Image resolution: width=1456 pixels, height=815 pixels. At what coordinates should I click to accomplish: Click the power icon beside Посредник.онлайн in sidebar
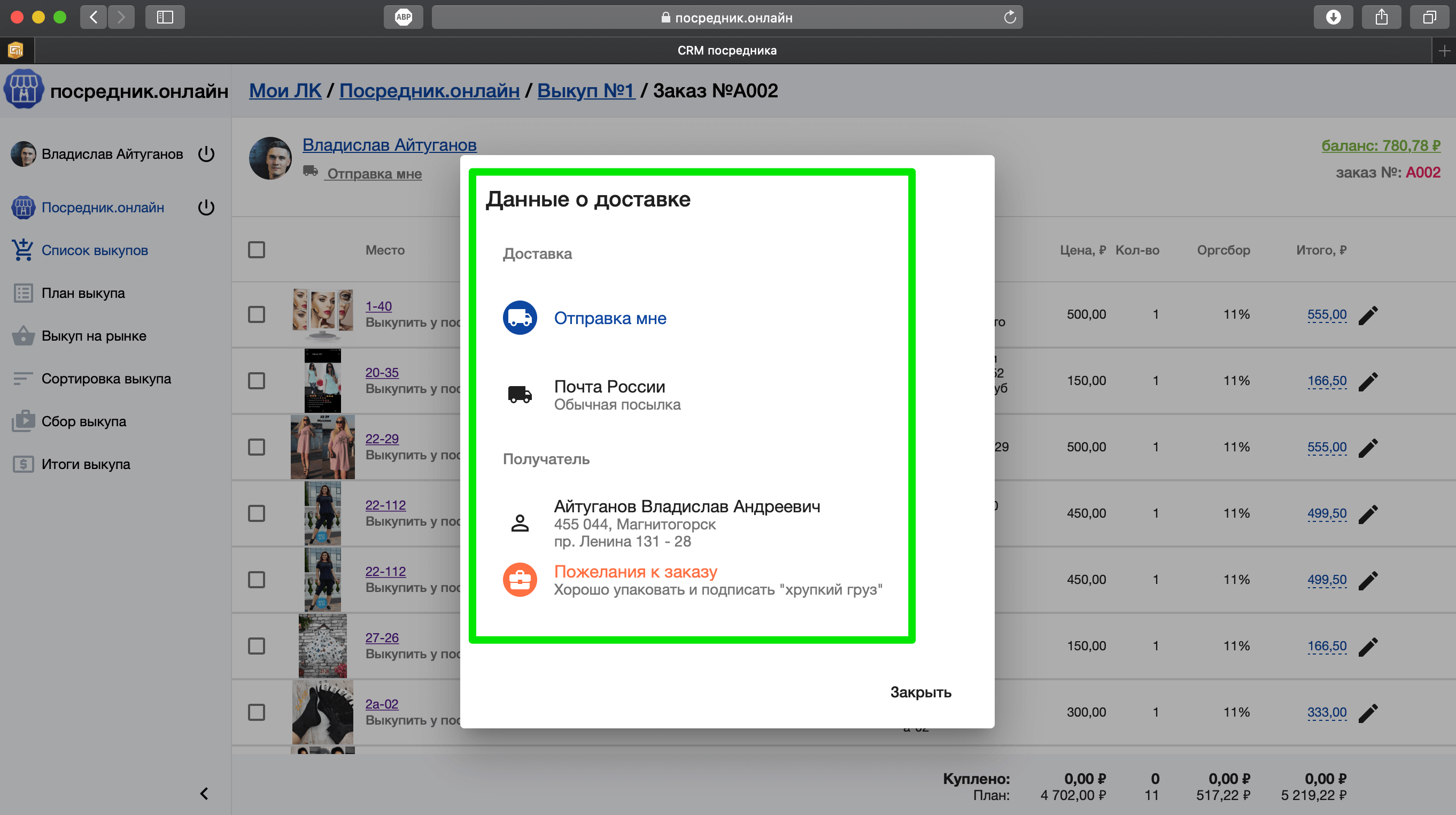pyautogui.click(x=206, y=207)
